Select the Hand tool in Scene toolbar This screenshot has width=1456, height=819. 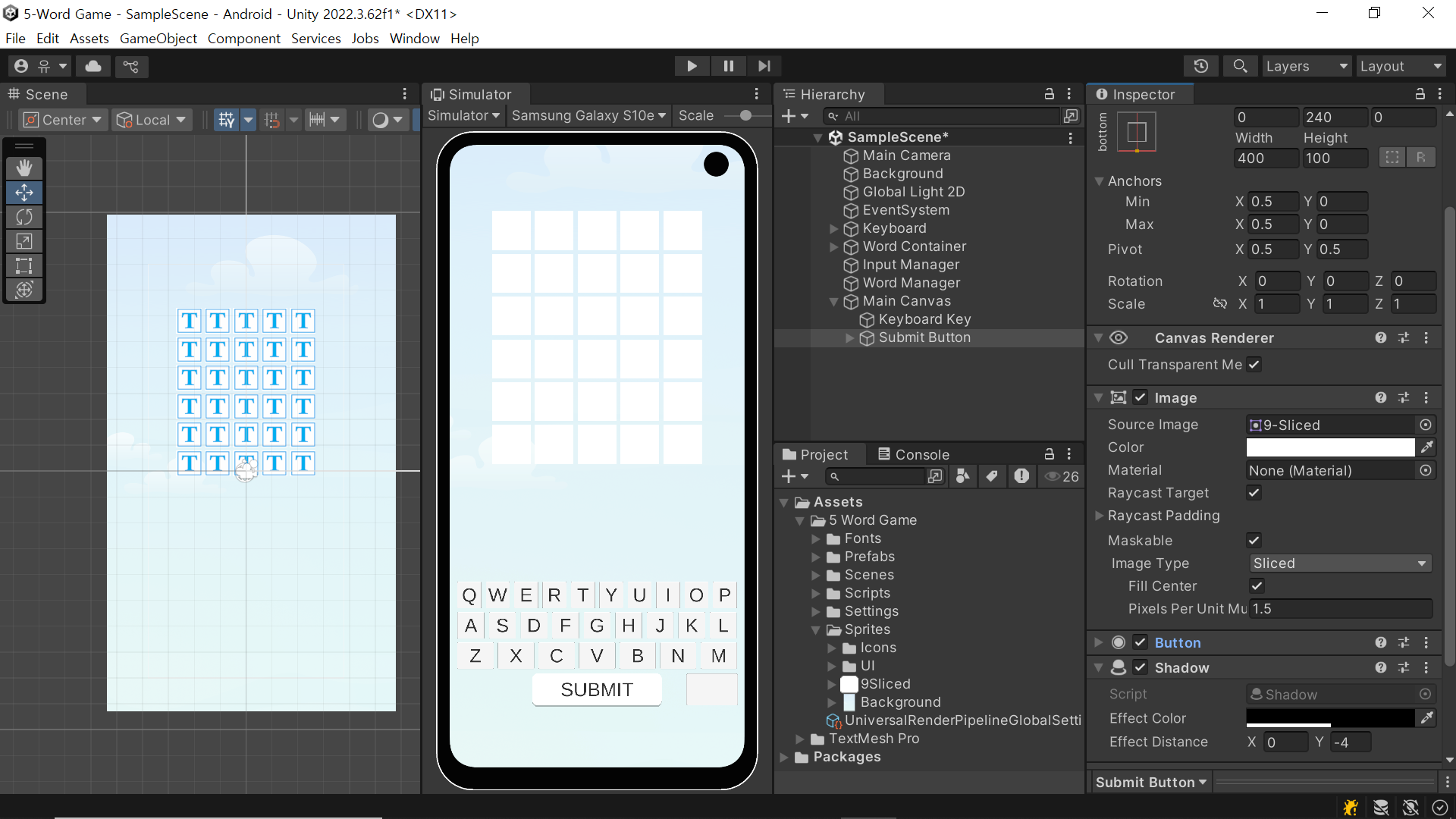[x=24, y=168]
